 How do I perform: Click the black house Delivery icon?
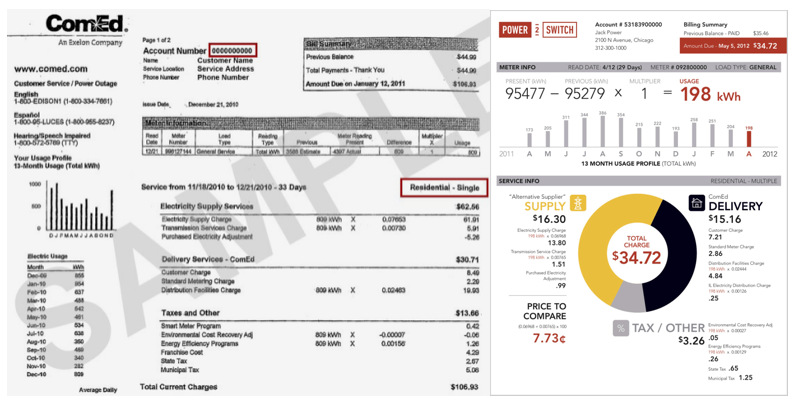click(x=697, y=203)
